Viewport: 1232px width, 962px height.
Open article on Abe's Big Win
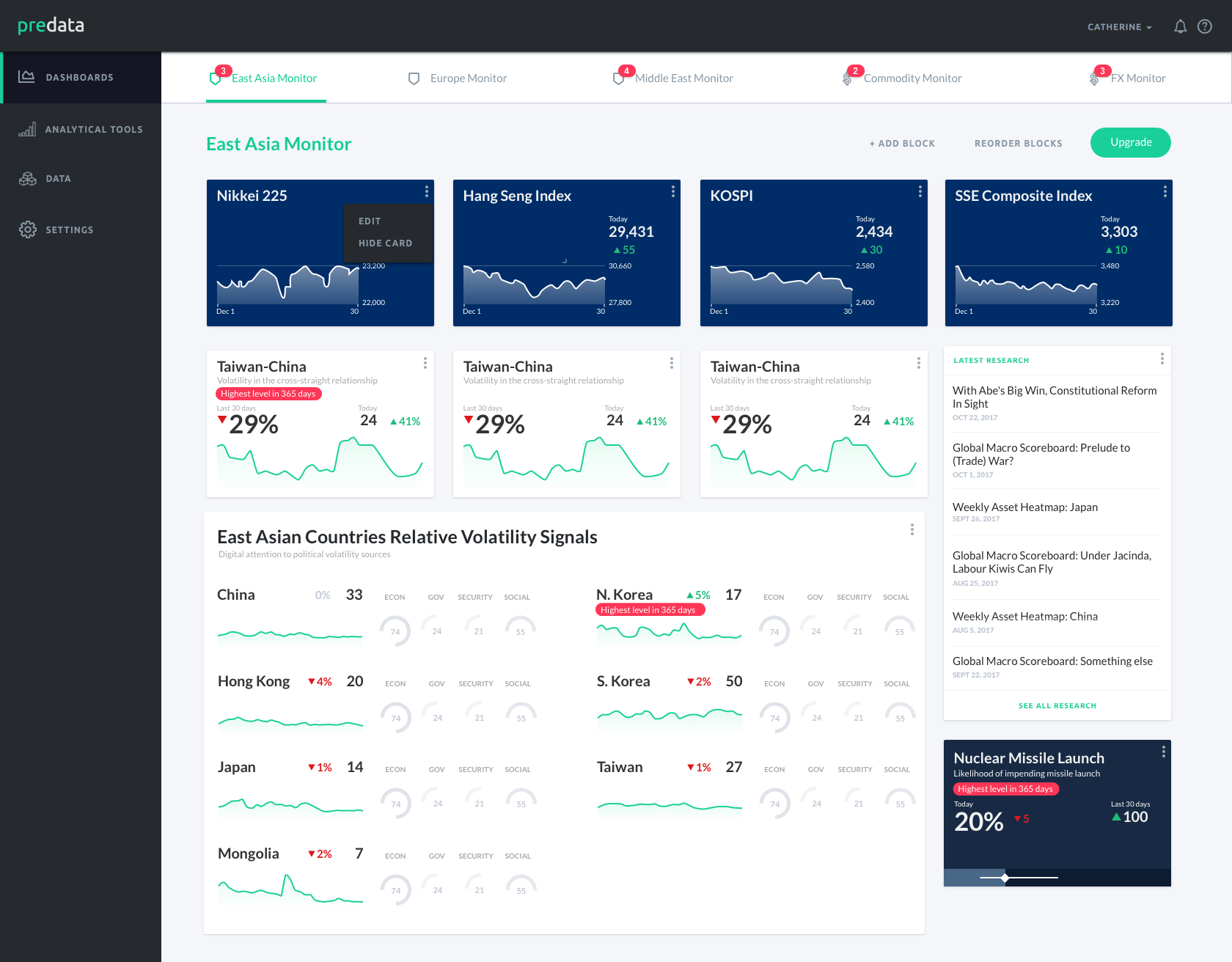1055,397
